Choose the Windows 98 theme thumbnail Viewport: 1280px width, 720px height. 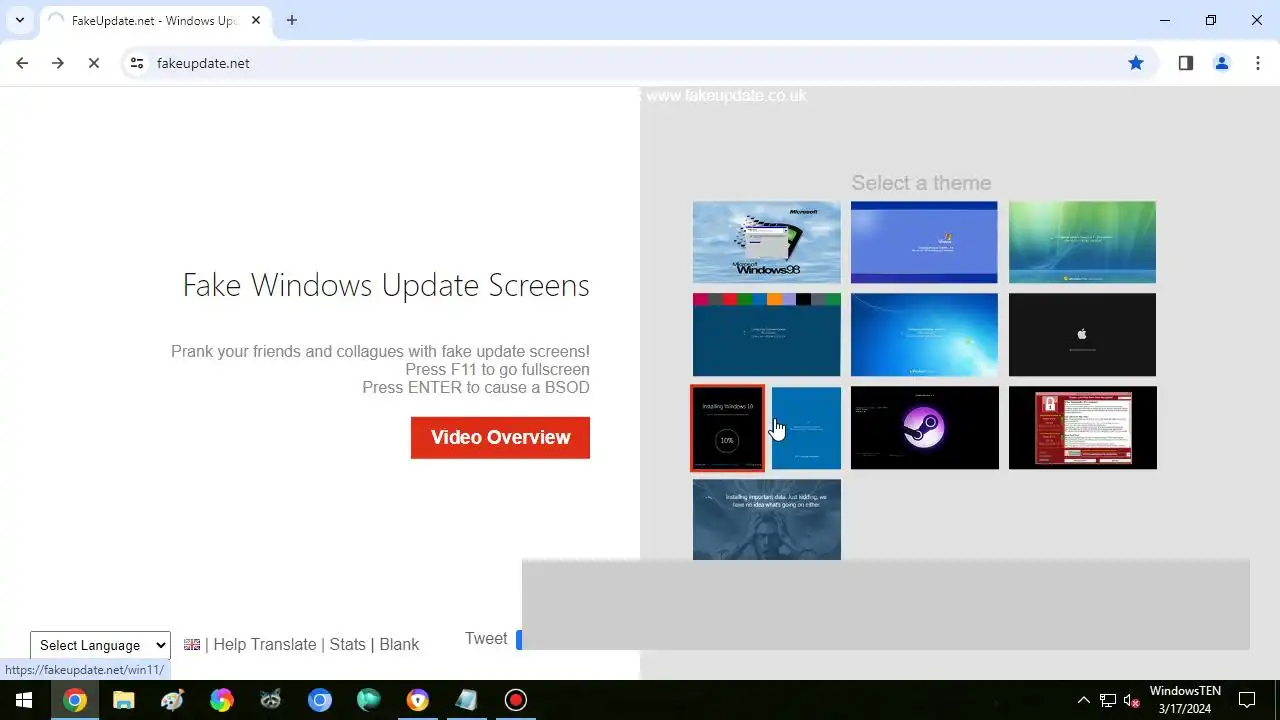pos(767,242)
